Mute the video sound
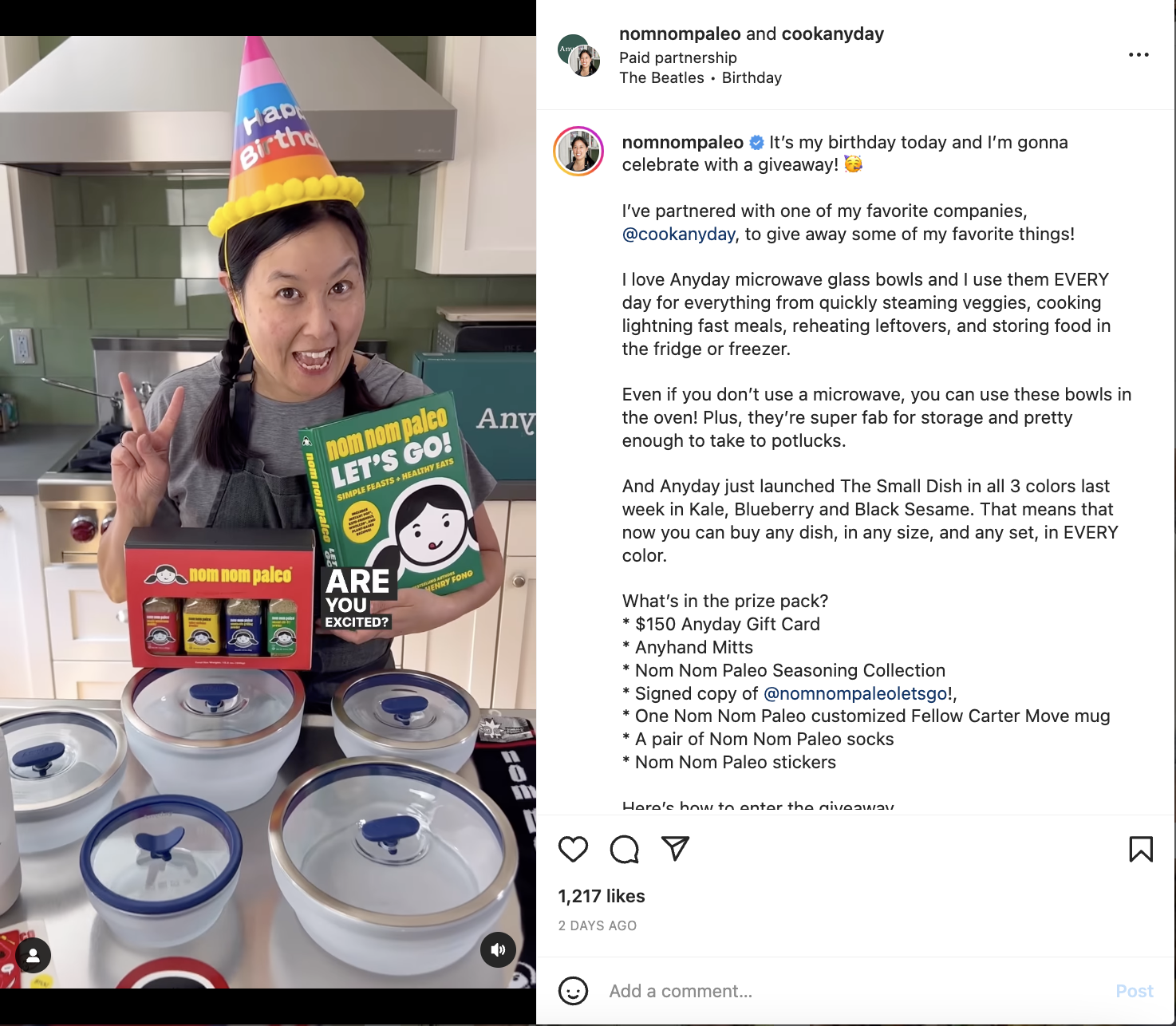The width and height of the screenshot is (1176, 1026). tap(498, 949)
